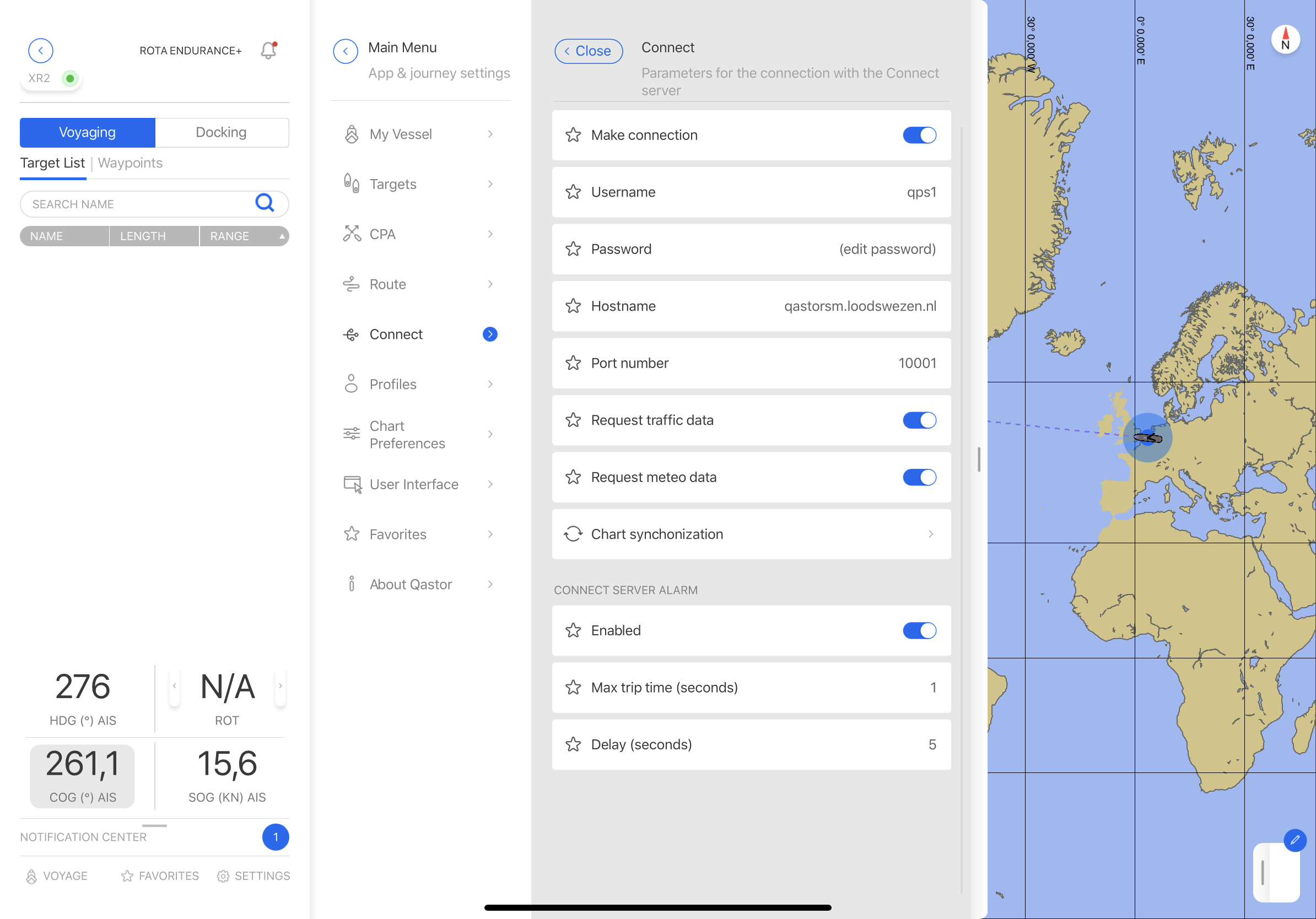Disable Request traffic data switch
This screenshot has height=919, width=1316.
coord(919,420)
